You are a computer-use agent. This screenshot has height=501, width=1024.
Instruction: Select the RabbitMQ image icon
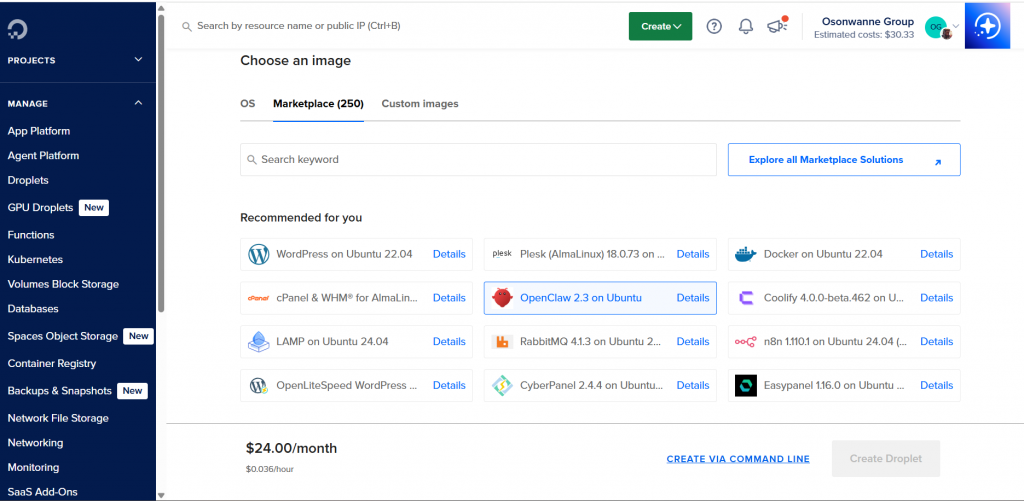(x=503, y=342)
